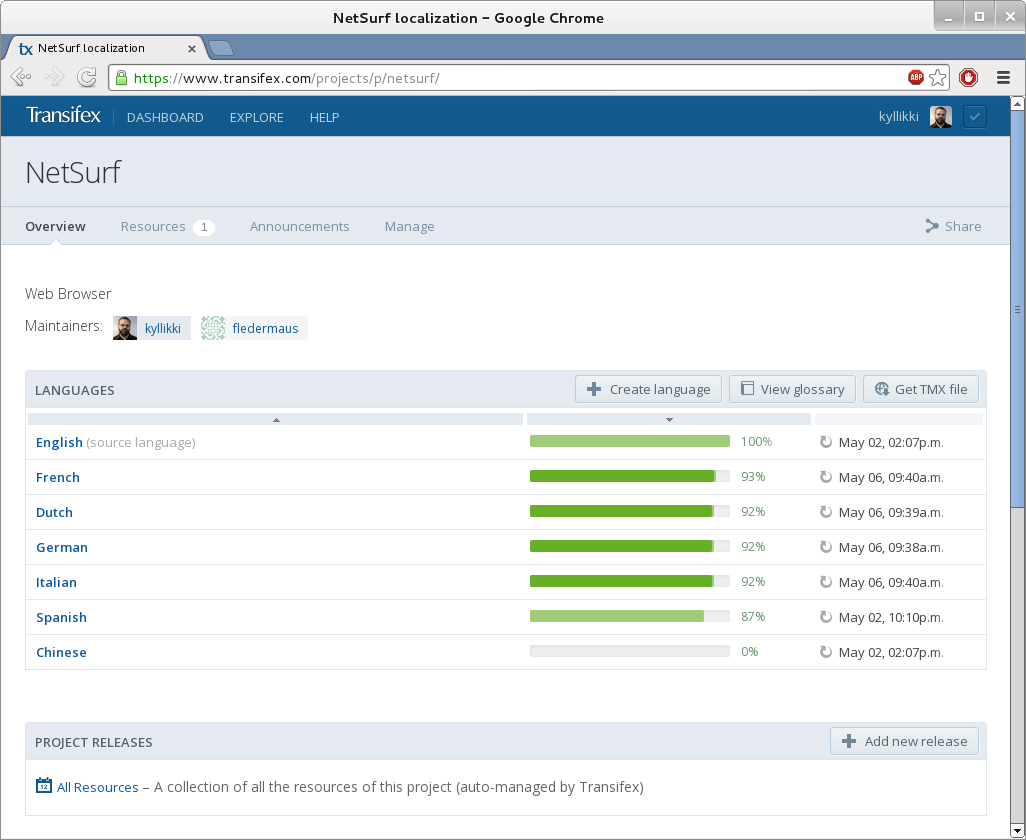Image resolution: width=1026 pixels, height=840 pixels.
Task: Click the refresh icon in Italian row
Action: click(826, 582)
